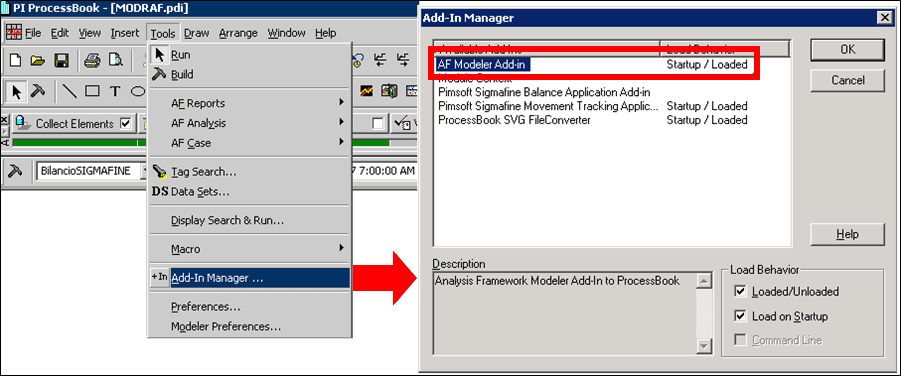Select the Run mode pointer tool in toolbar

point(17,91)
